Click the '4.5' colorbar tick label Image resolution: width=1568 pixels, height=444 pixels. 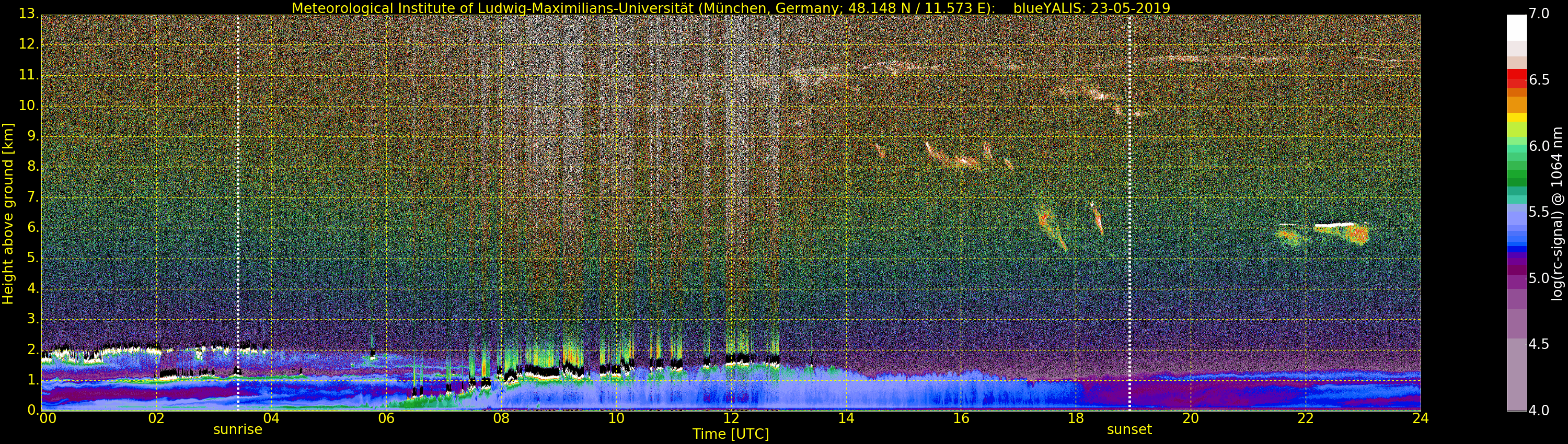[x=1539, y=345]
